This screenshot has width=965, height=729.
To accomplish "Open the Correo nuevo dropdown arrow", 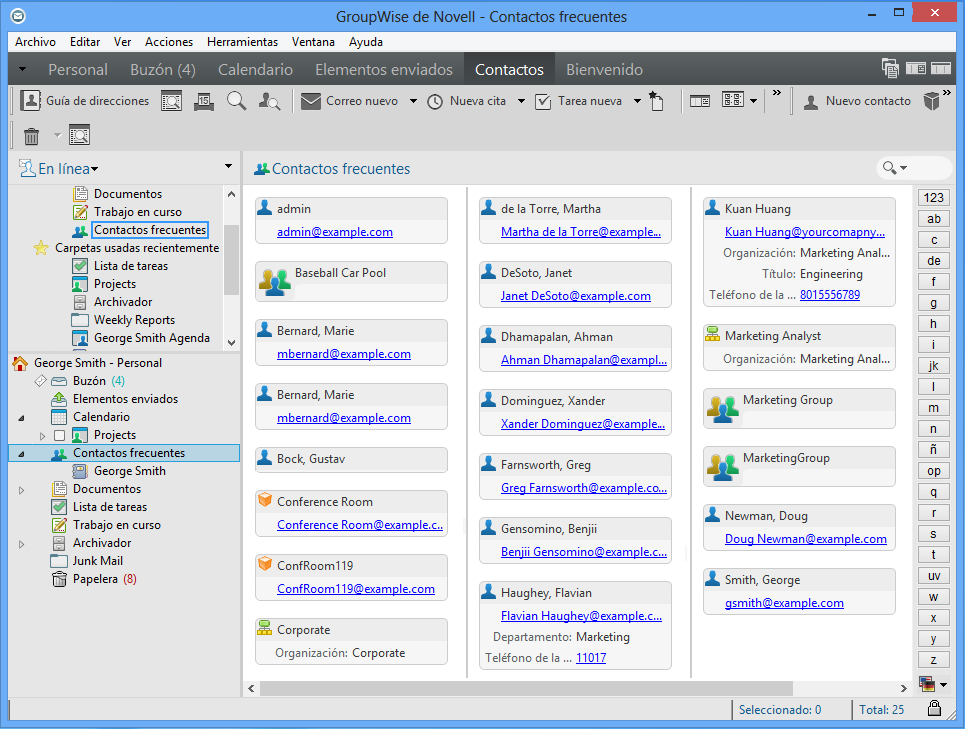I will (414, 101).
